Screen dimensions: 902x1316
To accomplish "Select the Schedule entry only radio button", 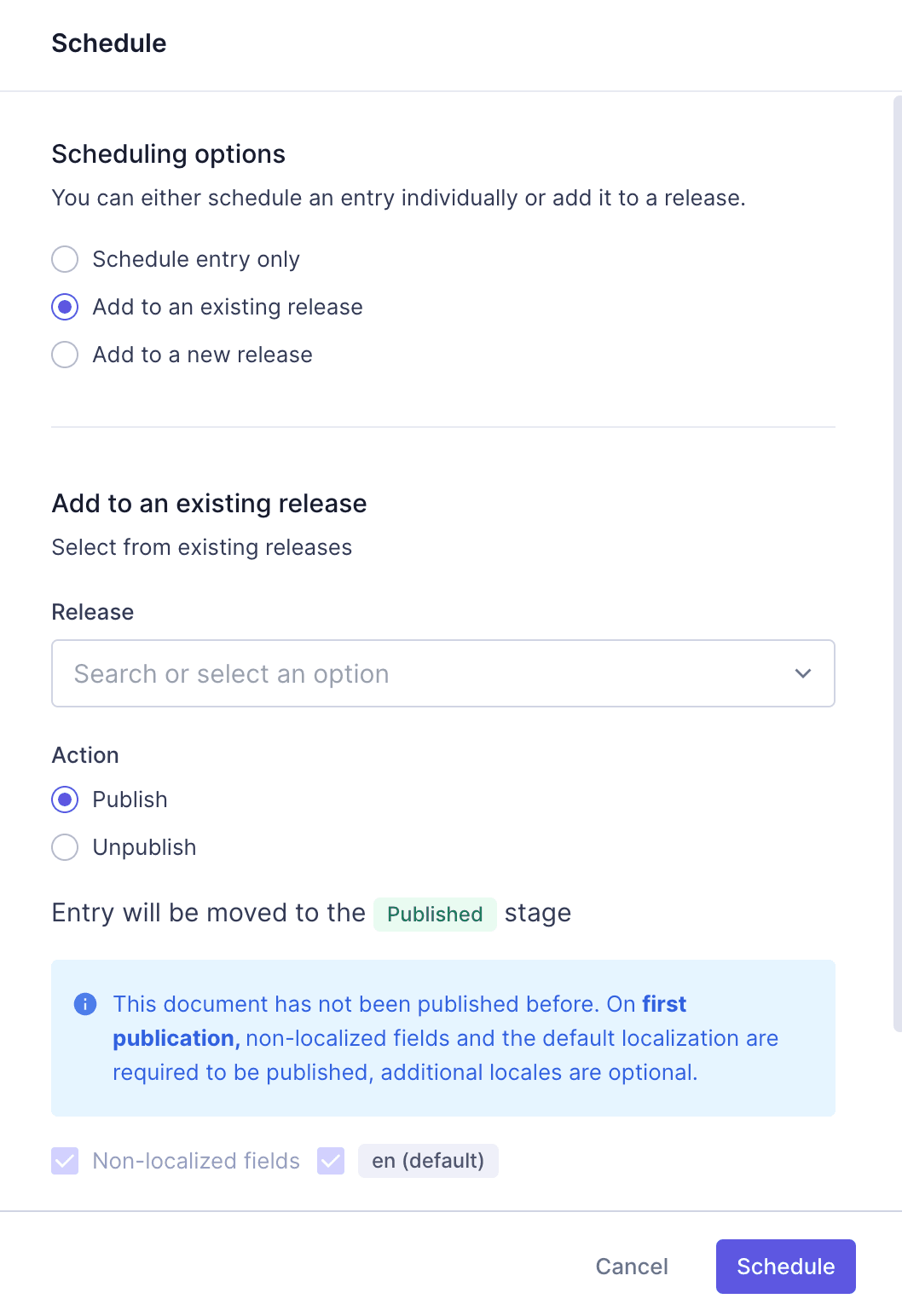I will (65, 259).
